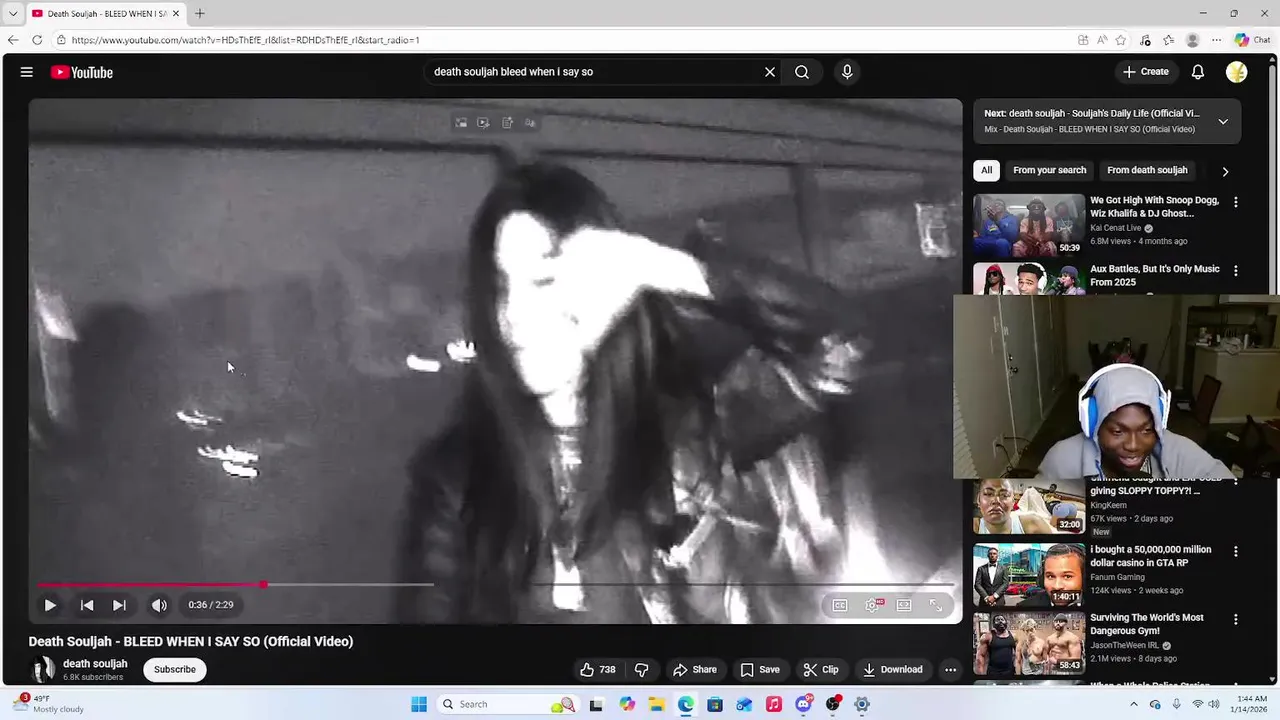The image size is (1280, 720).
Task: Select the From death souljah chip
Action: 1147,170
